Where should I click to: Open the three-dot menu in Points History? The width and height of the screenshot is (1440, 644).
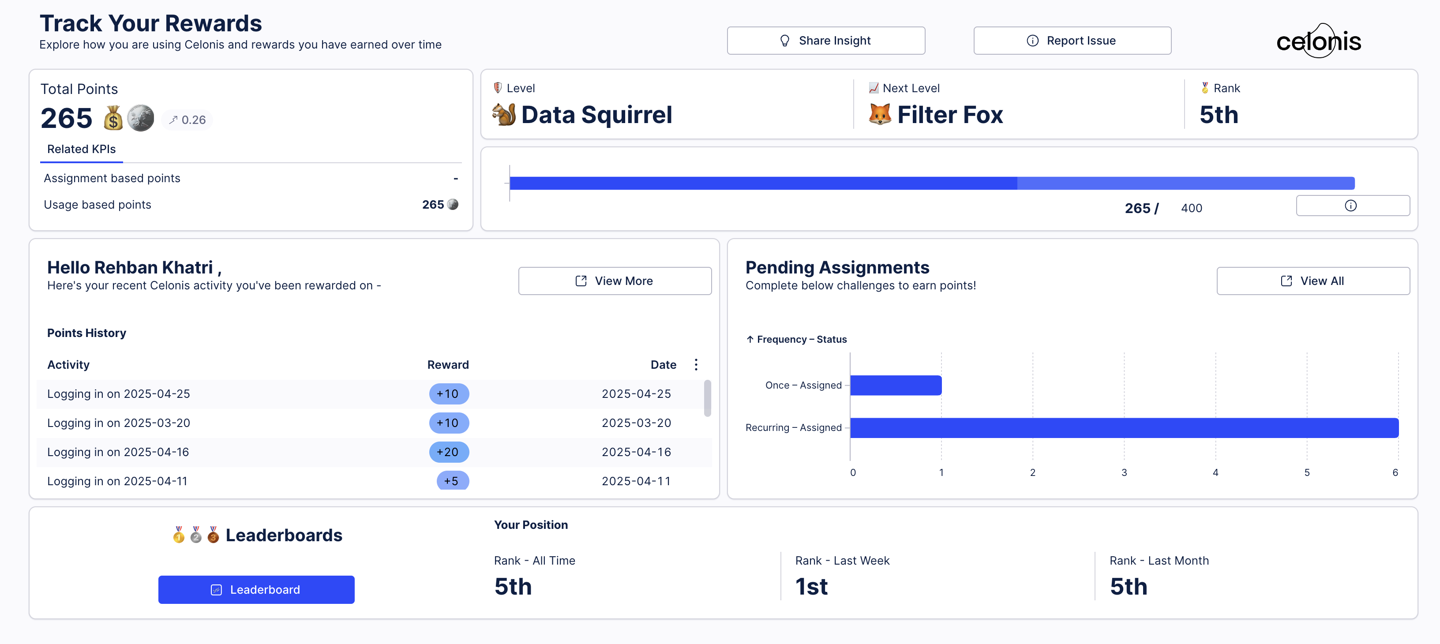click(x=696, y=365)
